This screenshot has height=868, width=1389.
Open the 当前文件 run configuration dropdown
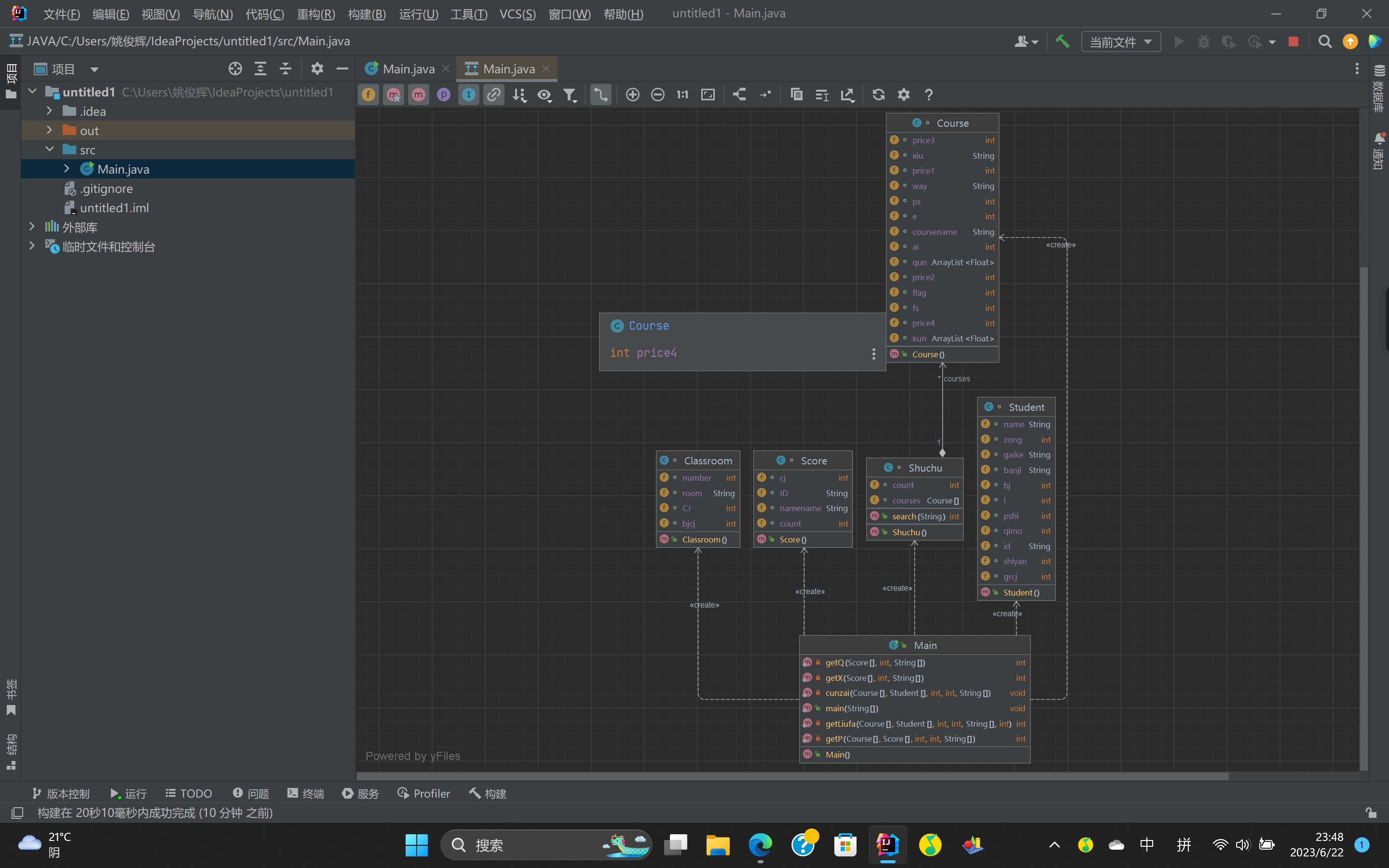pyautogui.click(x=1120, y=42)
